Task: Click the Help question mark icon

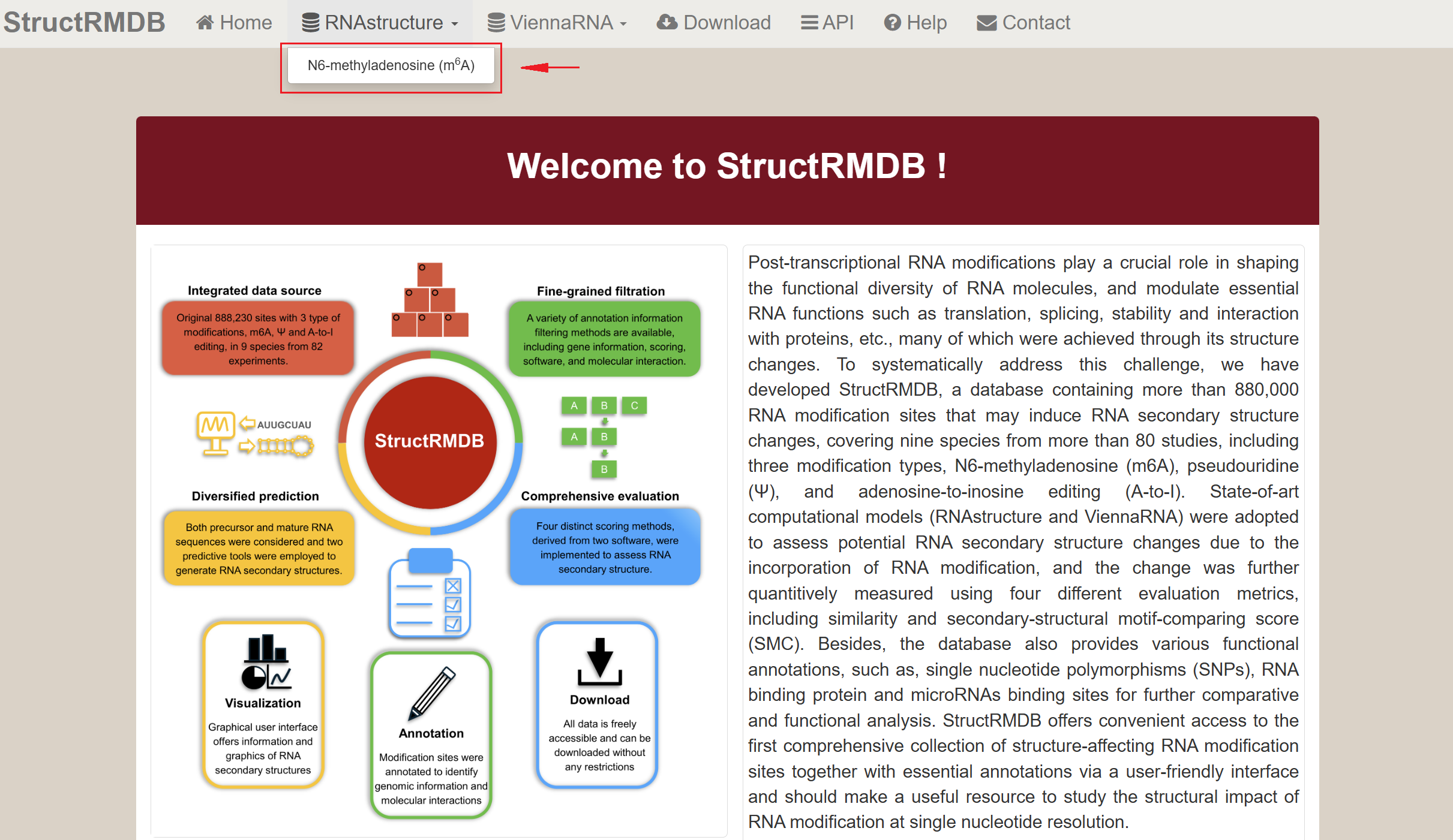Action: pyautogui.click(x=892, y=23)
